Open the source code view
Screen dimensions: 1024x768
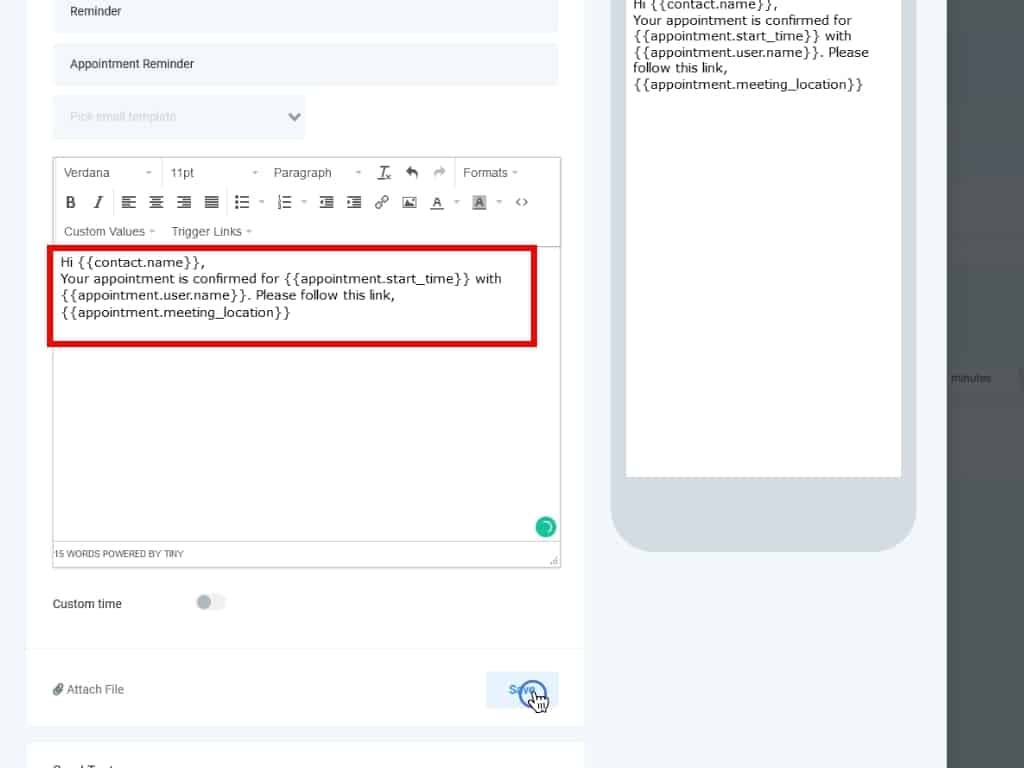[x=521, y=202]
